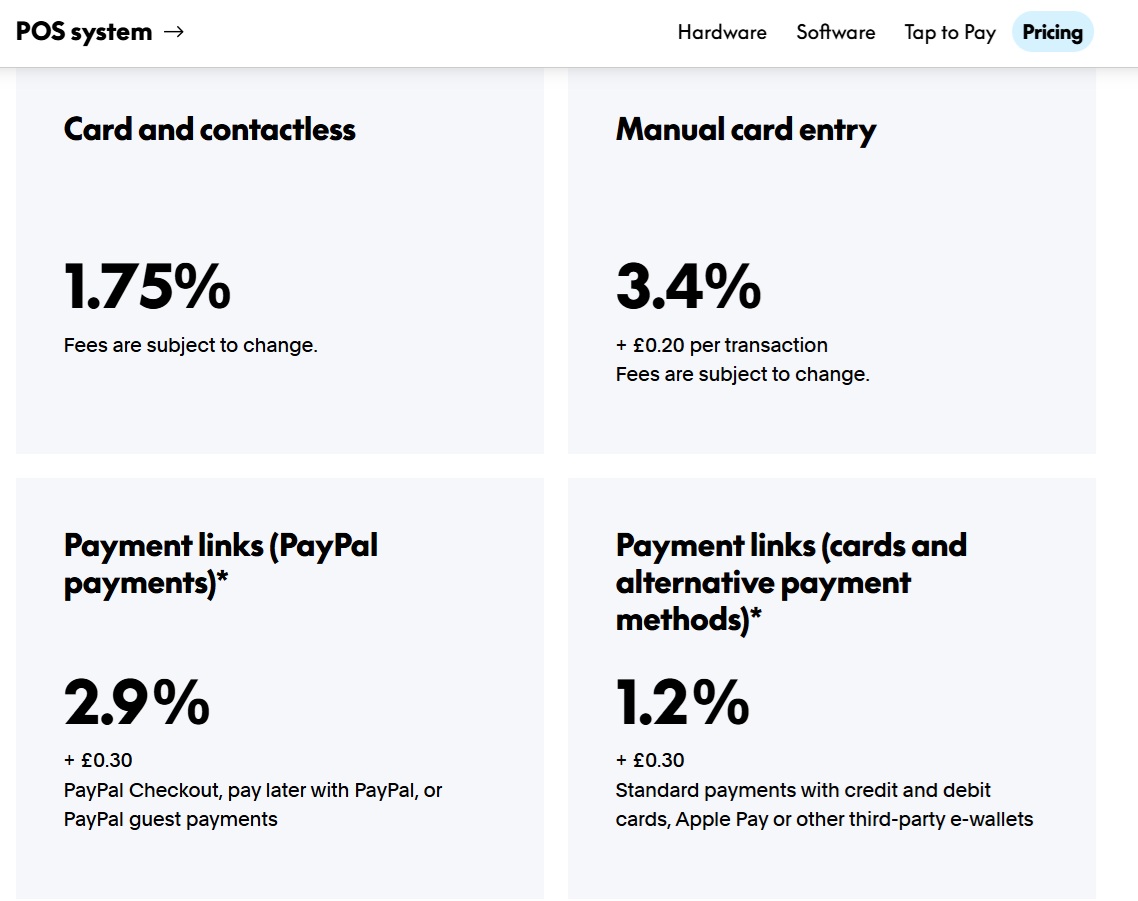This screenshot has width=1138, height=901.
Task: Open the Hardware section from the navigation
Action: point(722,32)
